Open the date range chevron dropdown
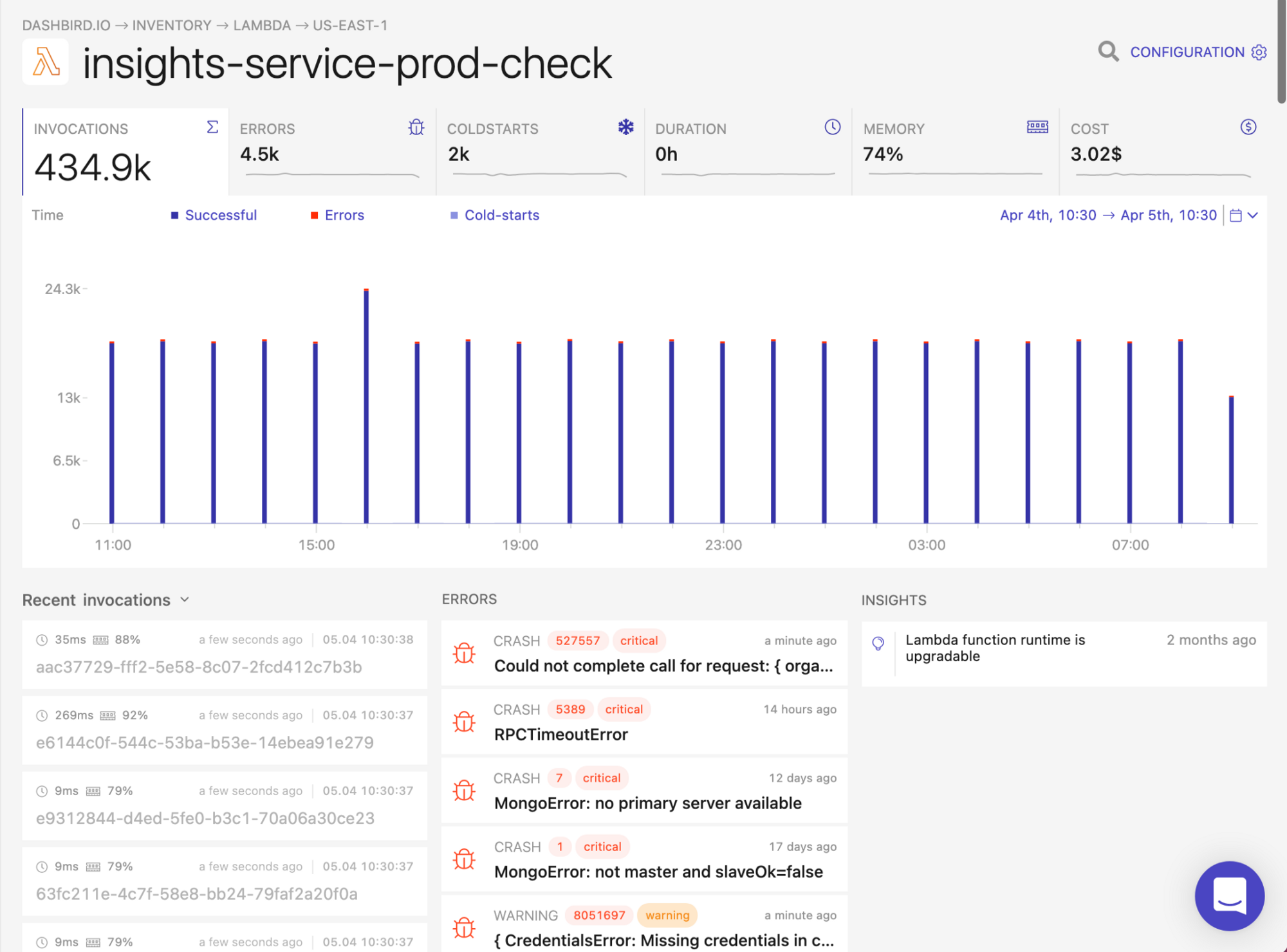 pyautogui.click(x=1252, y=215)
